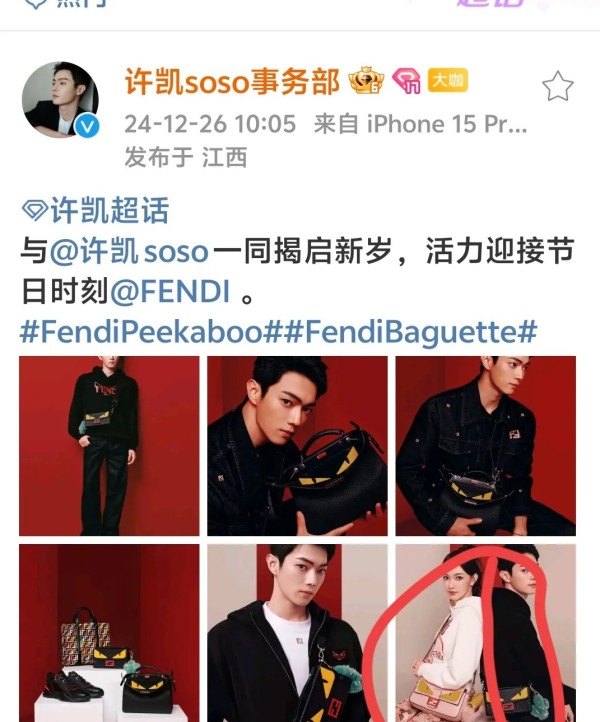Image resolution: width=600 pixels, height=722 pixels.
Task: Tap the blue verified V badge
Action: (87, 126)
